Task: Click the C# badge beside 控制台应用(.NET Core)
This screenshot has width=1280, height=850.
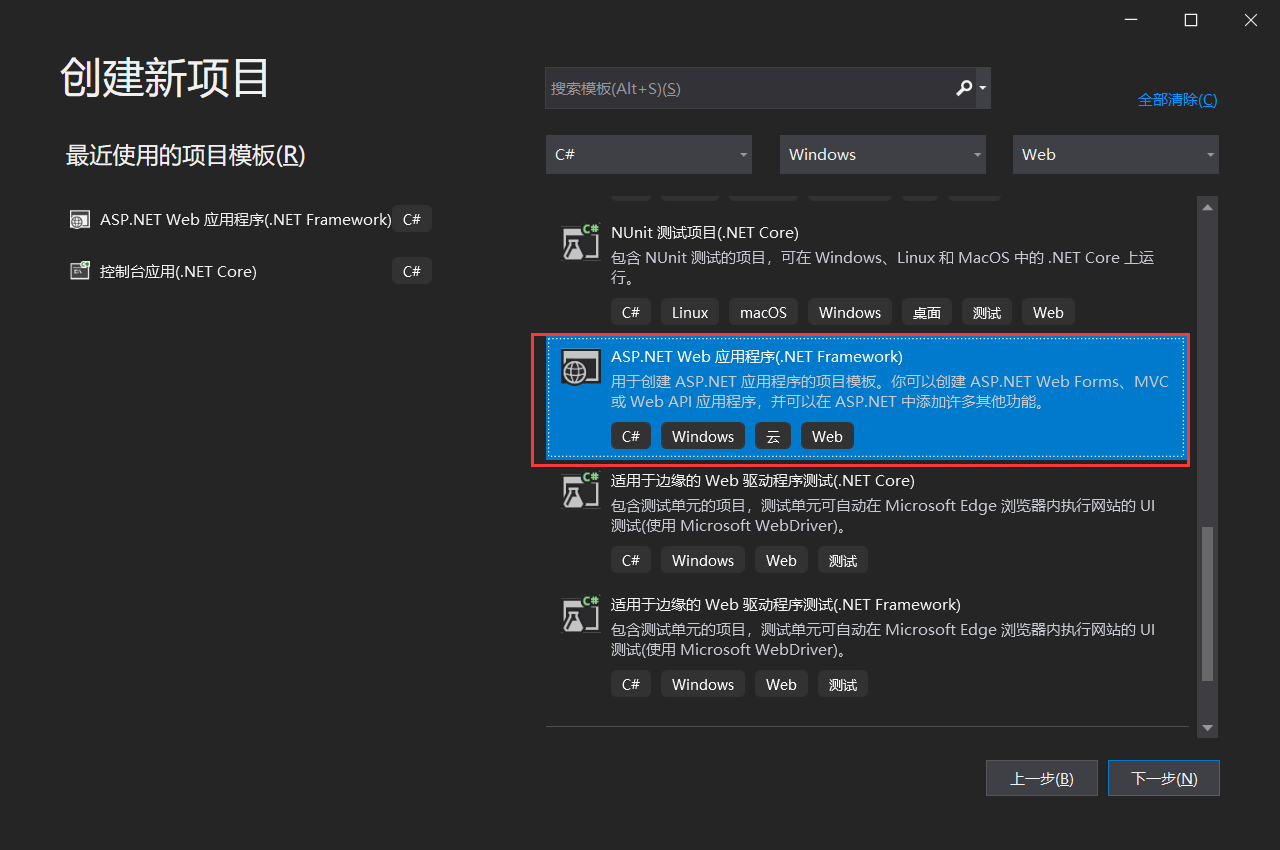Action: [x=412, y=270]
